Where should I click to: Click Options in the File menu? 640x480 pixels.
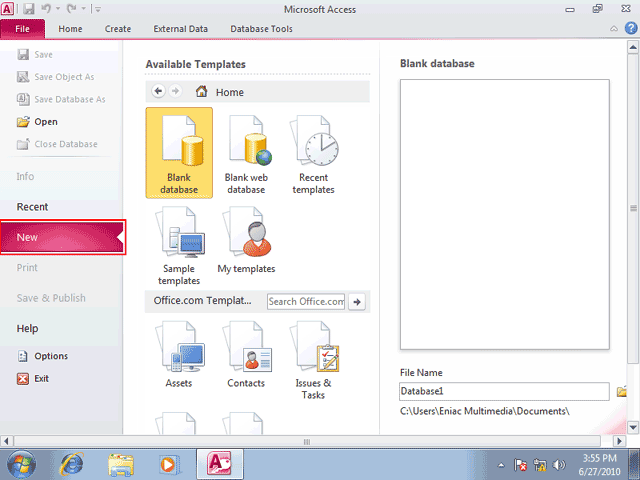[42, 356]
